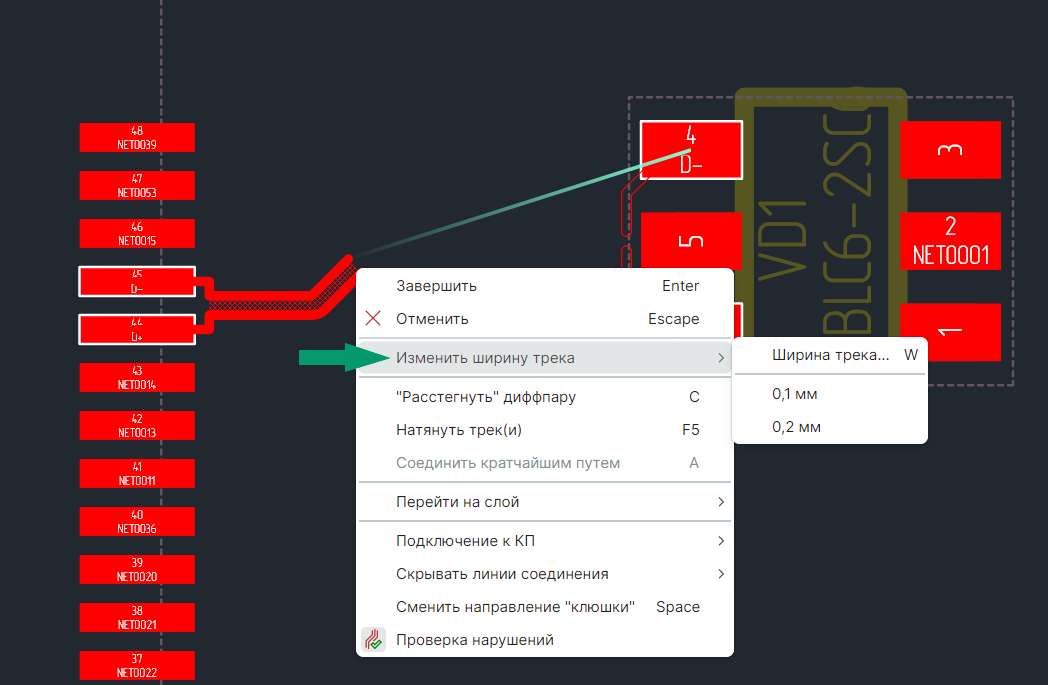The image size is (1048, 685).
Task: Click the red X cancel icon
Action: click(x=373, y=319)
